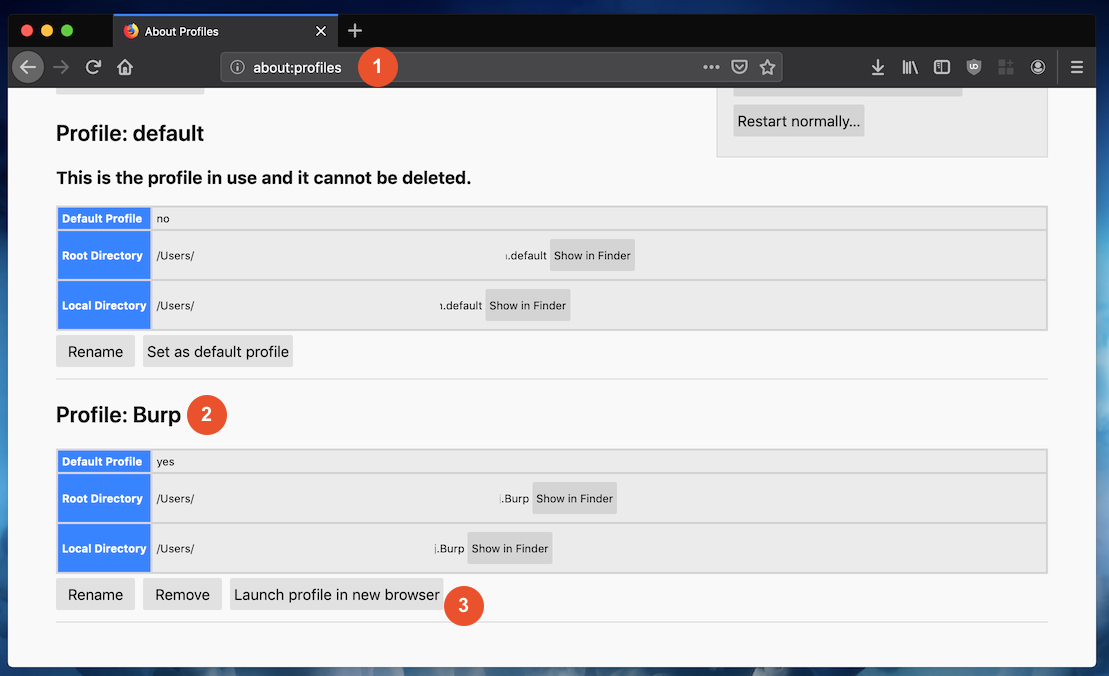
Task: Reload the about:profiles page
Action: point(93,67)
